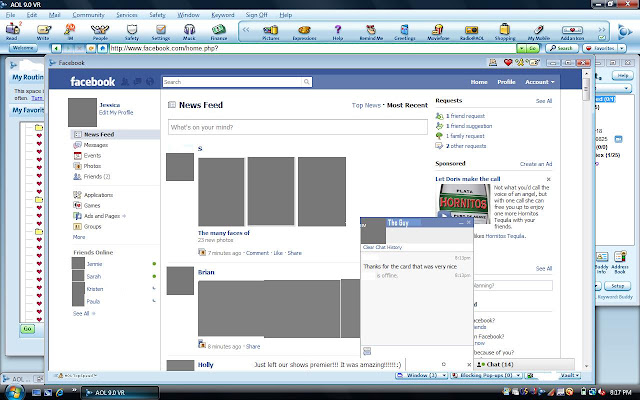
Task: Switch the feed to Top News
Action: click(x=366, y=105)
